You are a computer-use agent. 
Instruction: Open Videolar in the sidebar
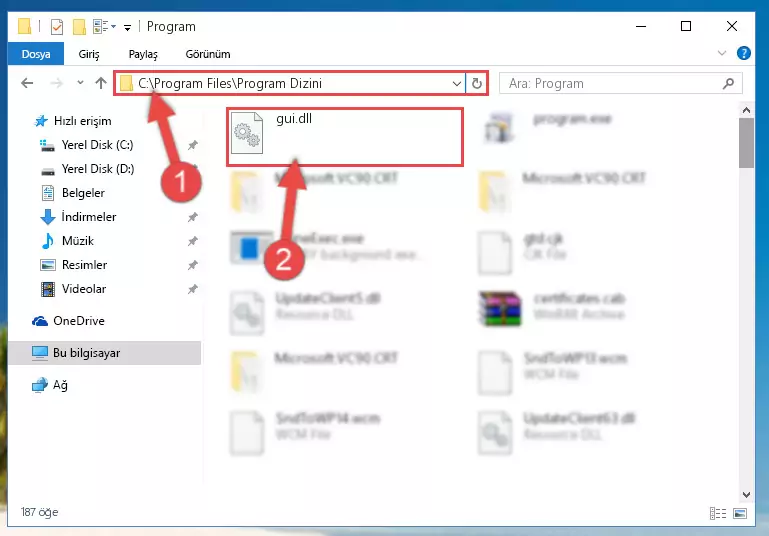pos(73,289)
